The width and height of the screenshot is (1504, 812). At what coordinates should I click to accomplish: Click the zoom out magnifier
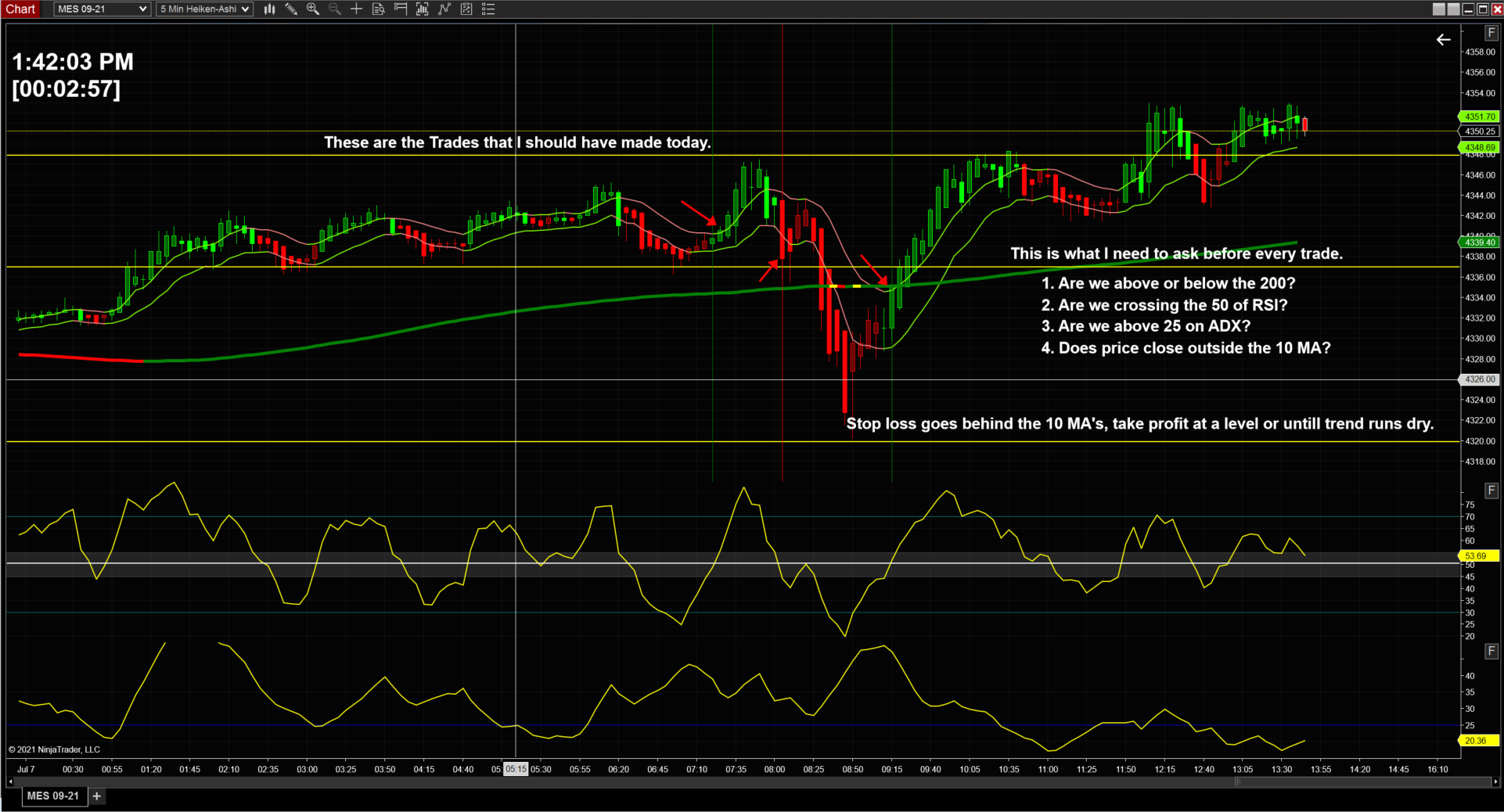click(x=335, y=9)
